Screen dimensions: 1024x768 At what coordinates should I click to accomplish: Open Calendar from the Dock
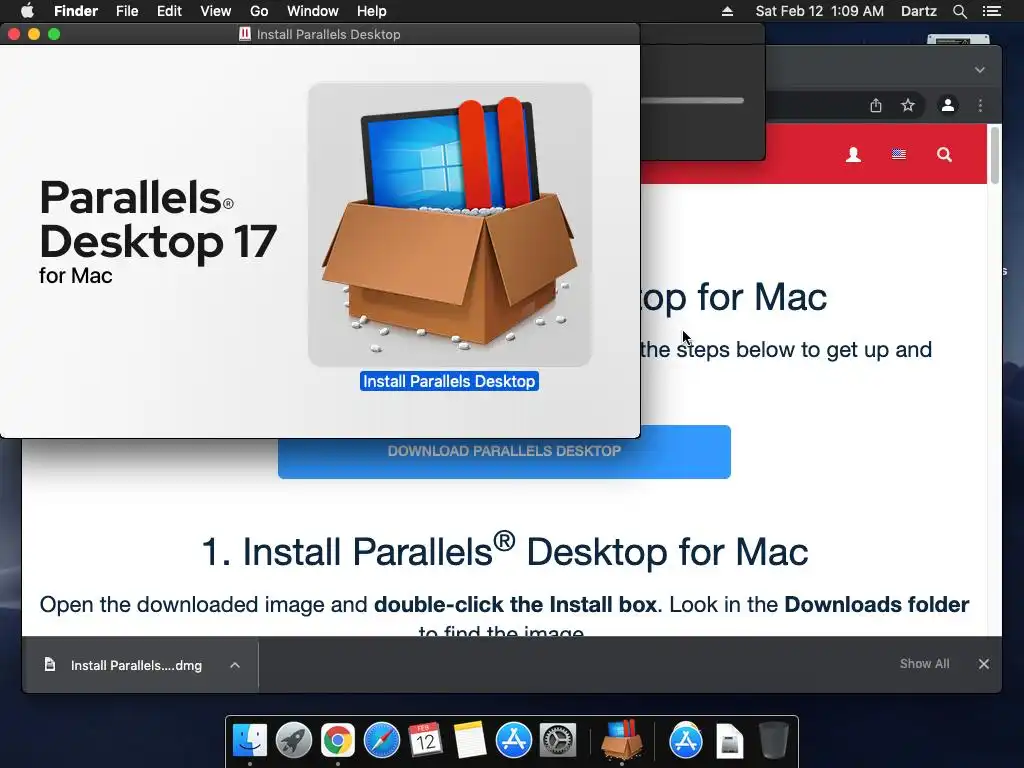pos(425,741)
